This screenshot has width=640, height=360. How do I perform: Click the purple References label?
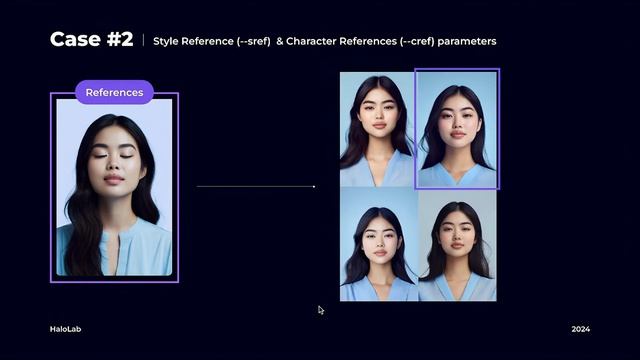(114, 92)
